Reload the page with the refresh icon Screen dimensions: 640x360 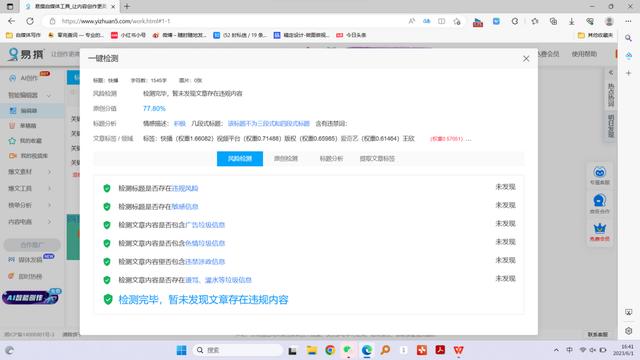(30, 21)
